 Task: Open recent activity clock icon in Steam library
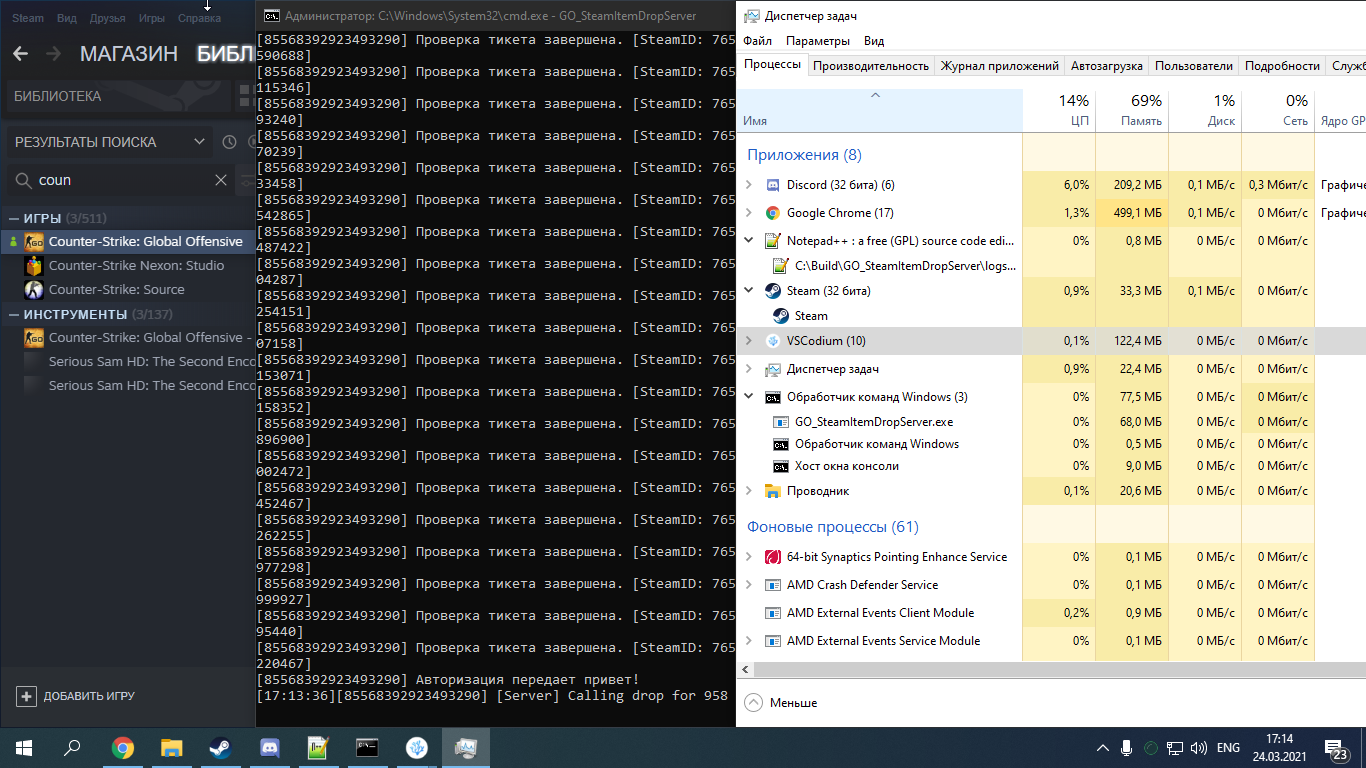coord(229,142)
